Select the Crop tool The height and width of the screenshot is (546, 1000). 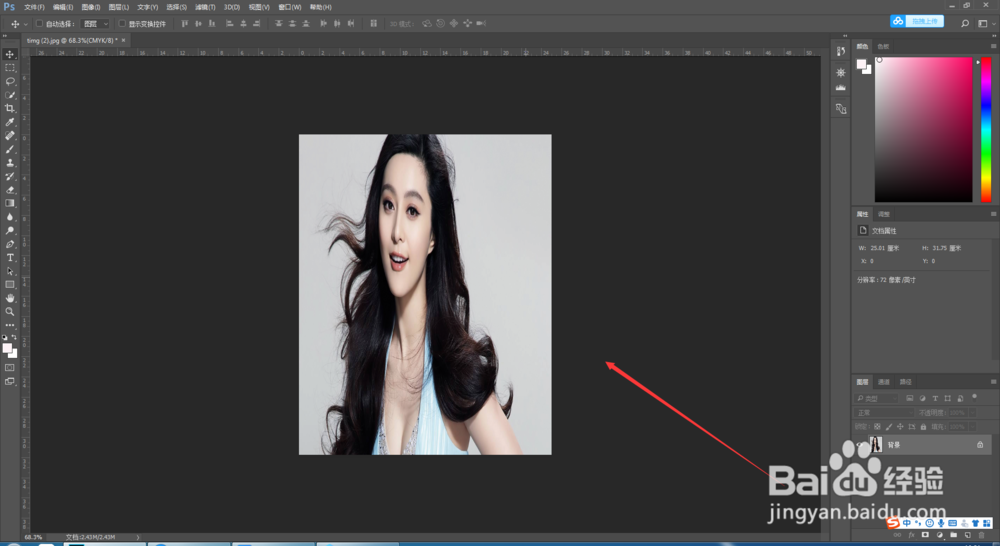(10, 108)
